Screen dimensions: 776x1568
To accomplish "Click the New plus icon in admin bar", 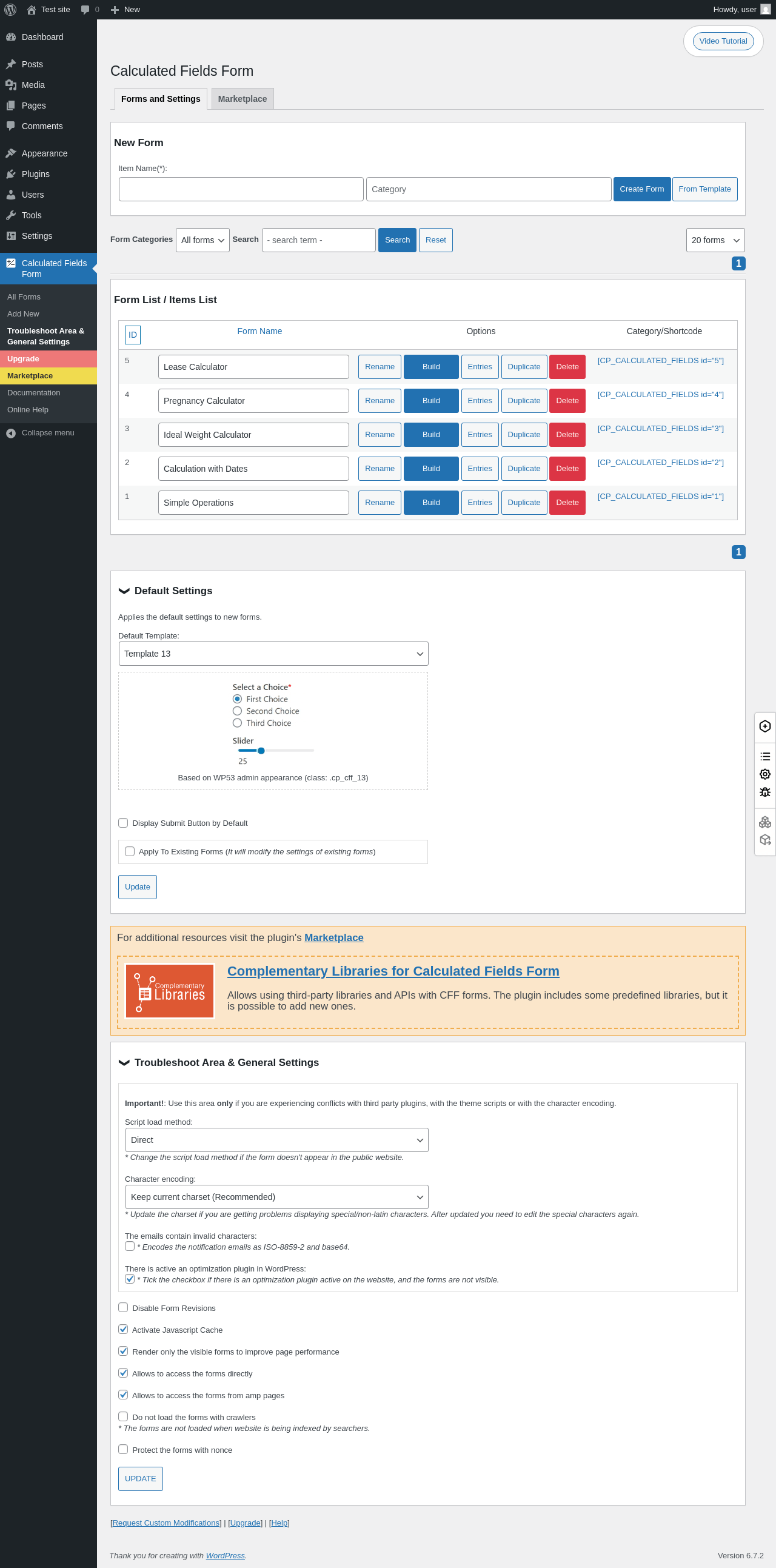I will [115, 10].
